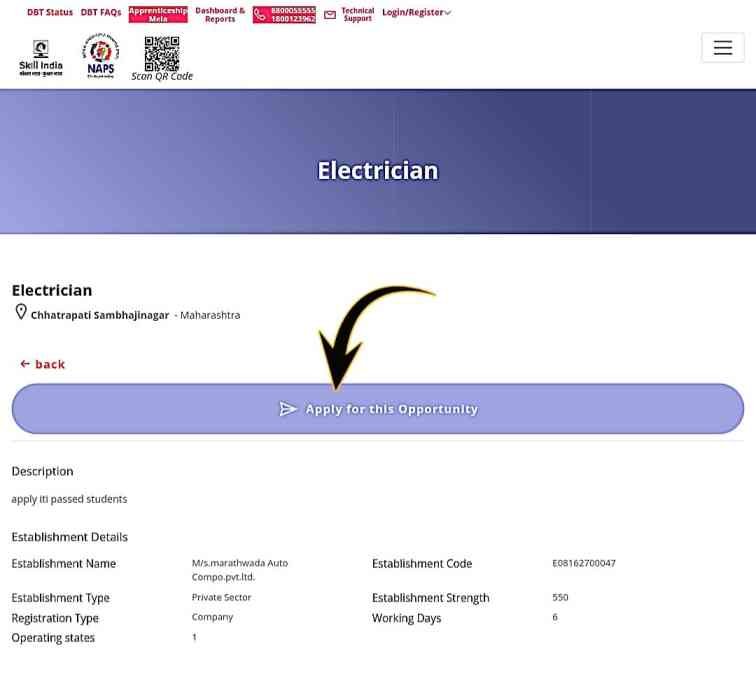The width and height of the screenshot is (756, 679).
Task: Select the Operating states label
Action: coord(53,638)
